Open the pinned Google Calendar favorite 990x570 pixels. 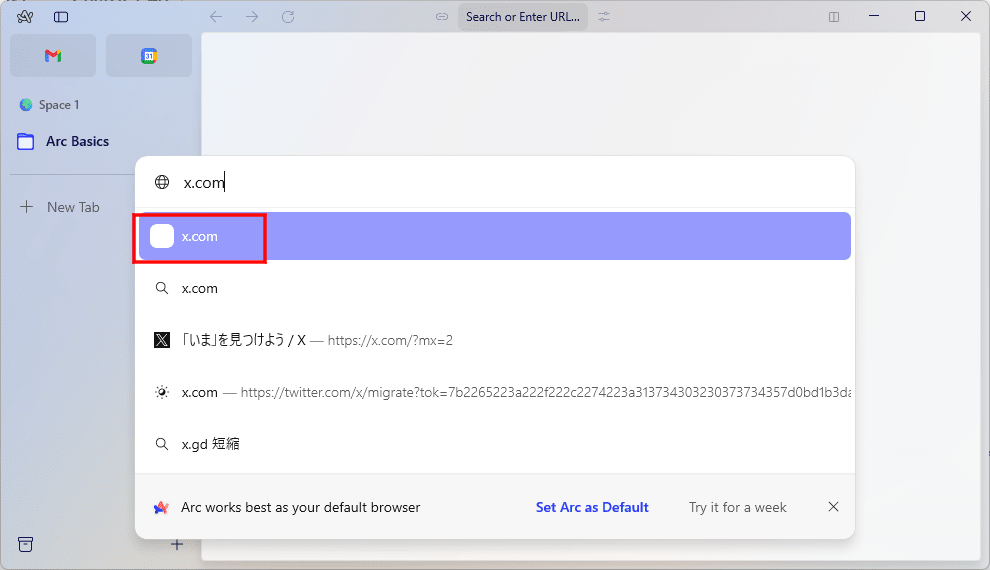[149, 56]
